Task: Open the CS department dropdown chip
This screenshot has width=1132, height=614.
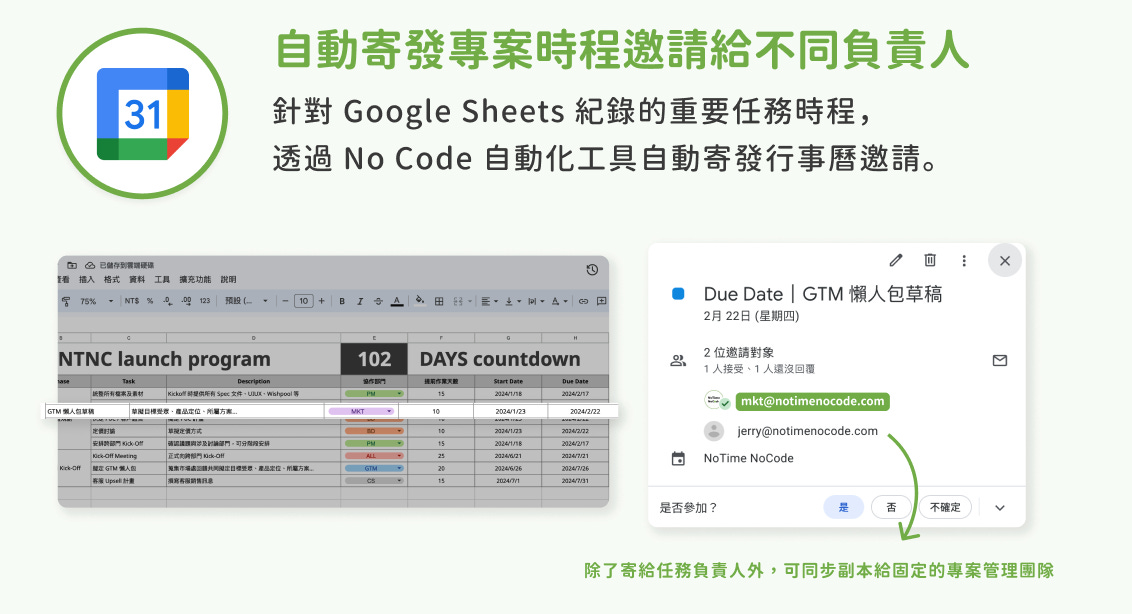Action: (x=374, y=480)
